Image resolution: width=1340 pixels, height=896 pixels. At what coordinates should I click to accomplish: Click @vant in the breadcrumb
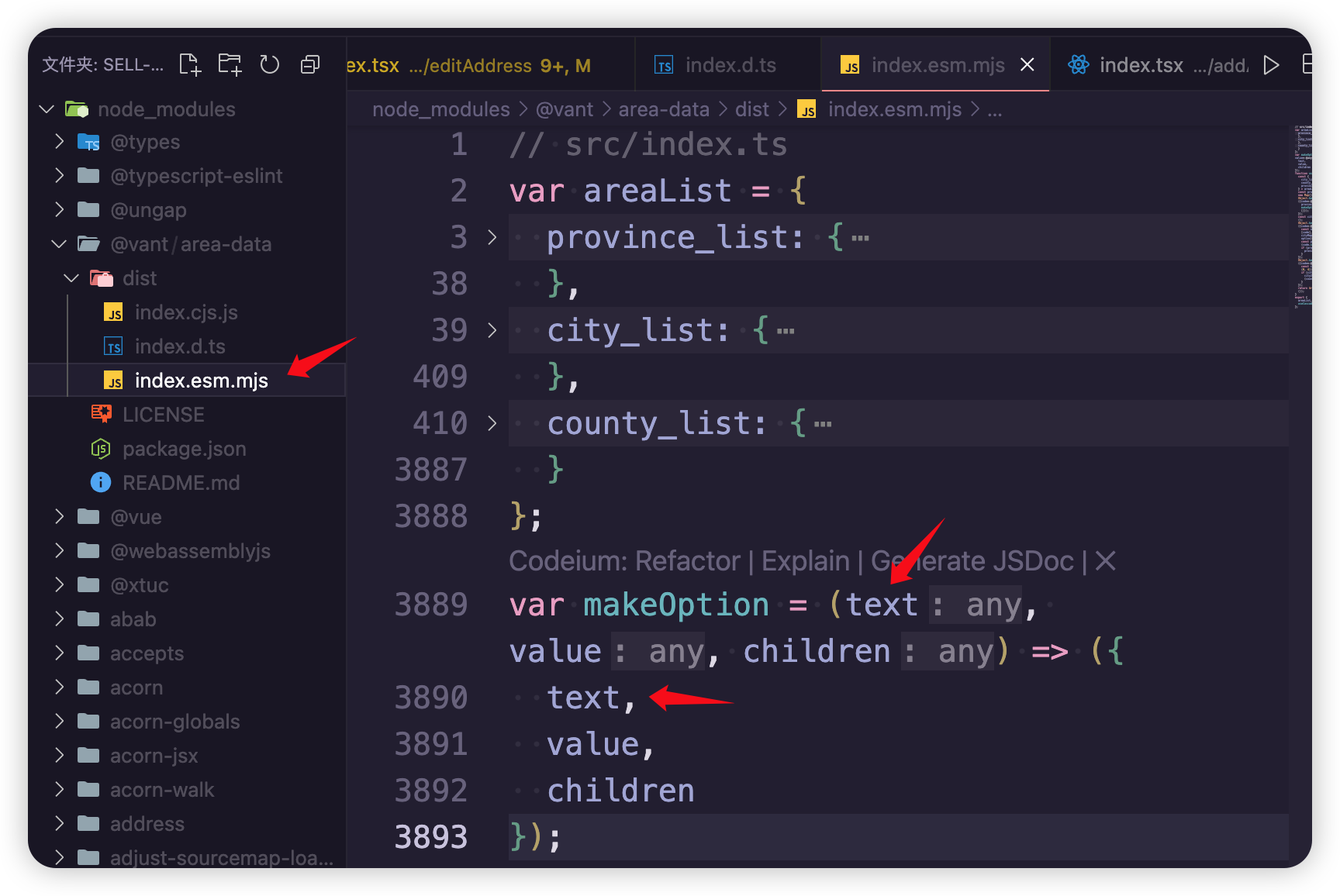click(x=565, y=109)
